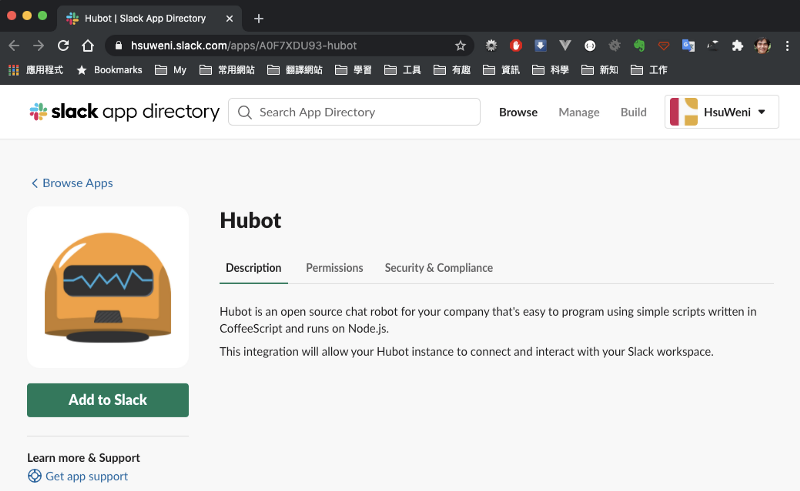Go back to the previous page

(x=14, y=46)
